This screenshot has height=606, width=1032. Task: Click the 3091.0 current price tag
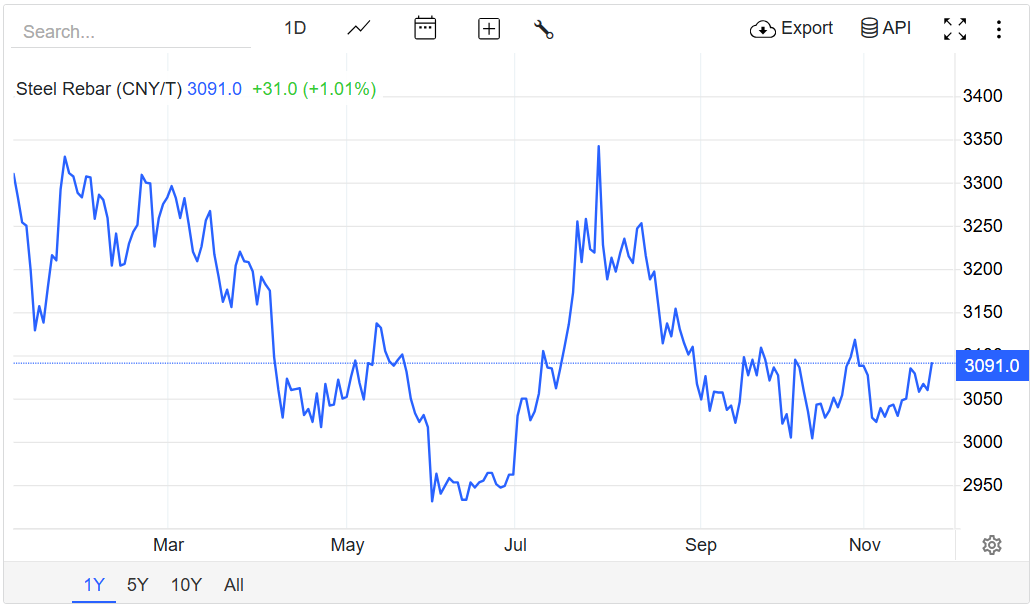(991, 366)
